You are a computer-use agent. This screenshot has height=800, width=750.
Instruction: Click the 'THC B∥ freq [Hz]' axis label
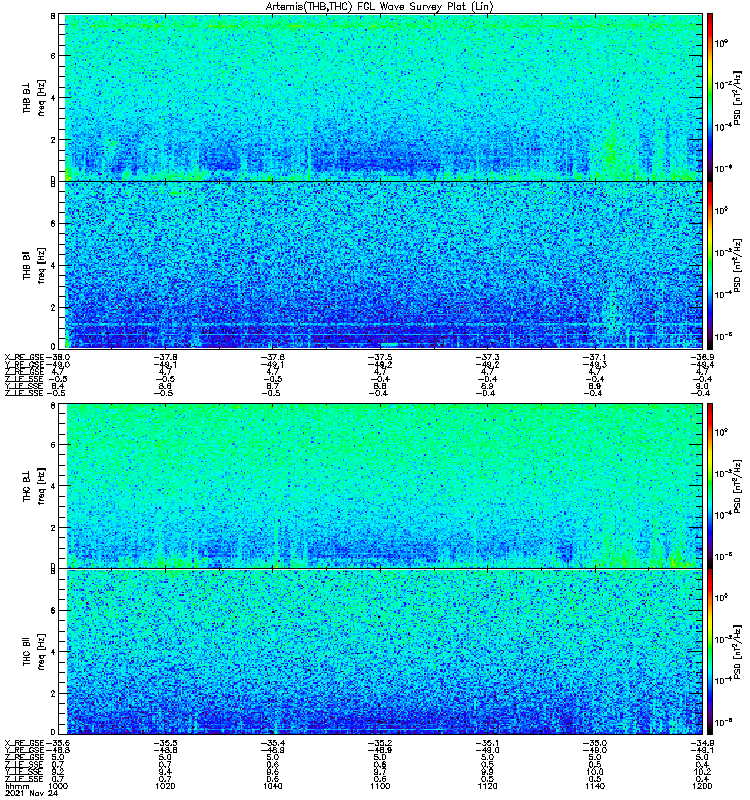coord(34,652)
